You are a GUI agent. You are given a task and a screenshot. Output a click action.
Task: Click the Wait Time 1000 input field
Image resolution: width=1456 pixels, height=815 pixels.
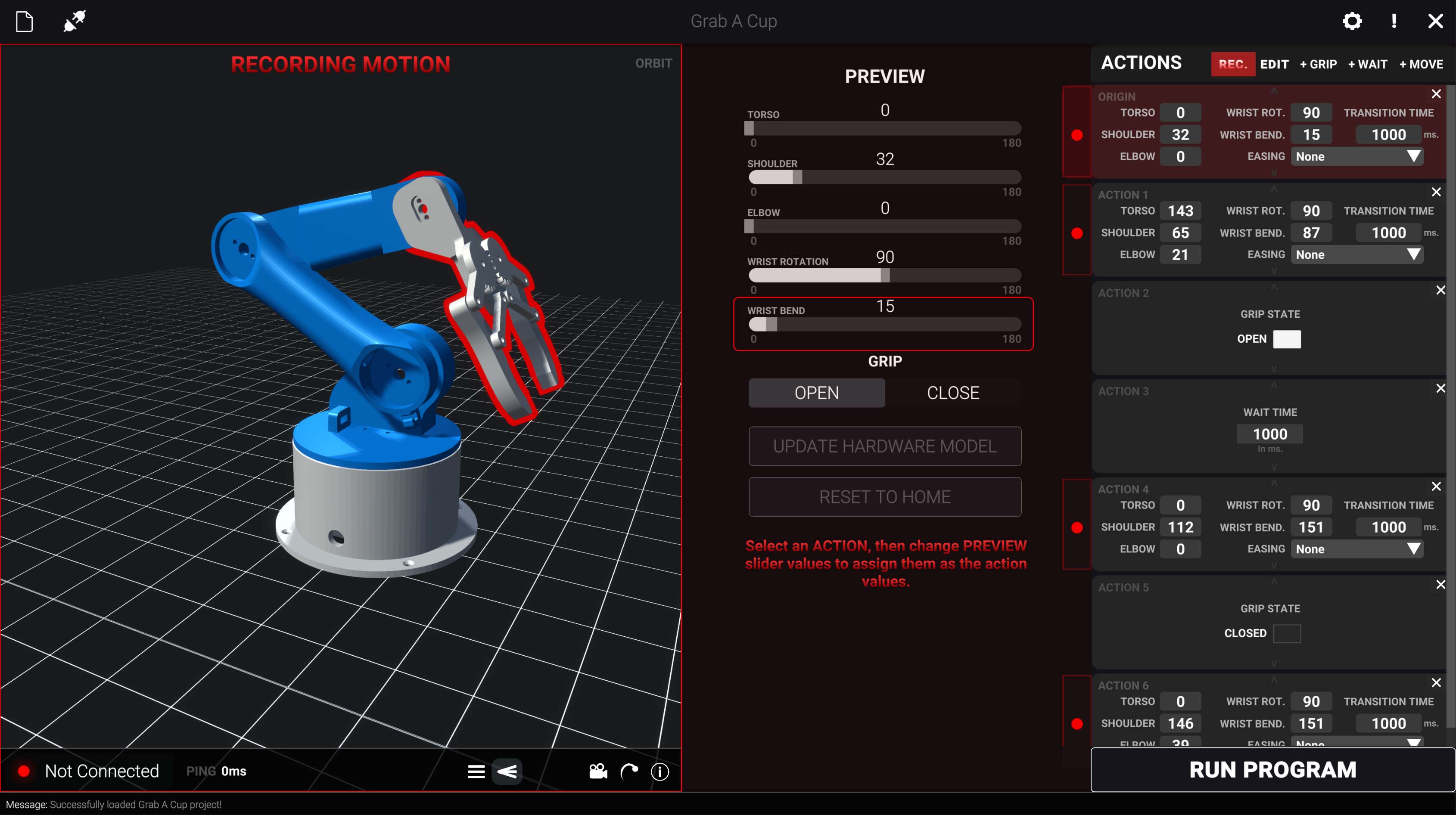[1270, 434]
